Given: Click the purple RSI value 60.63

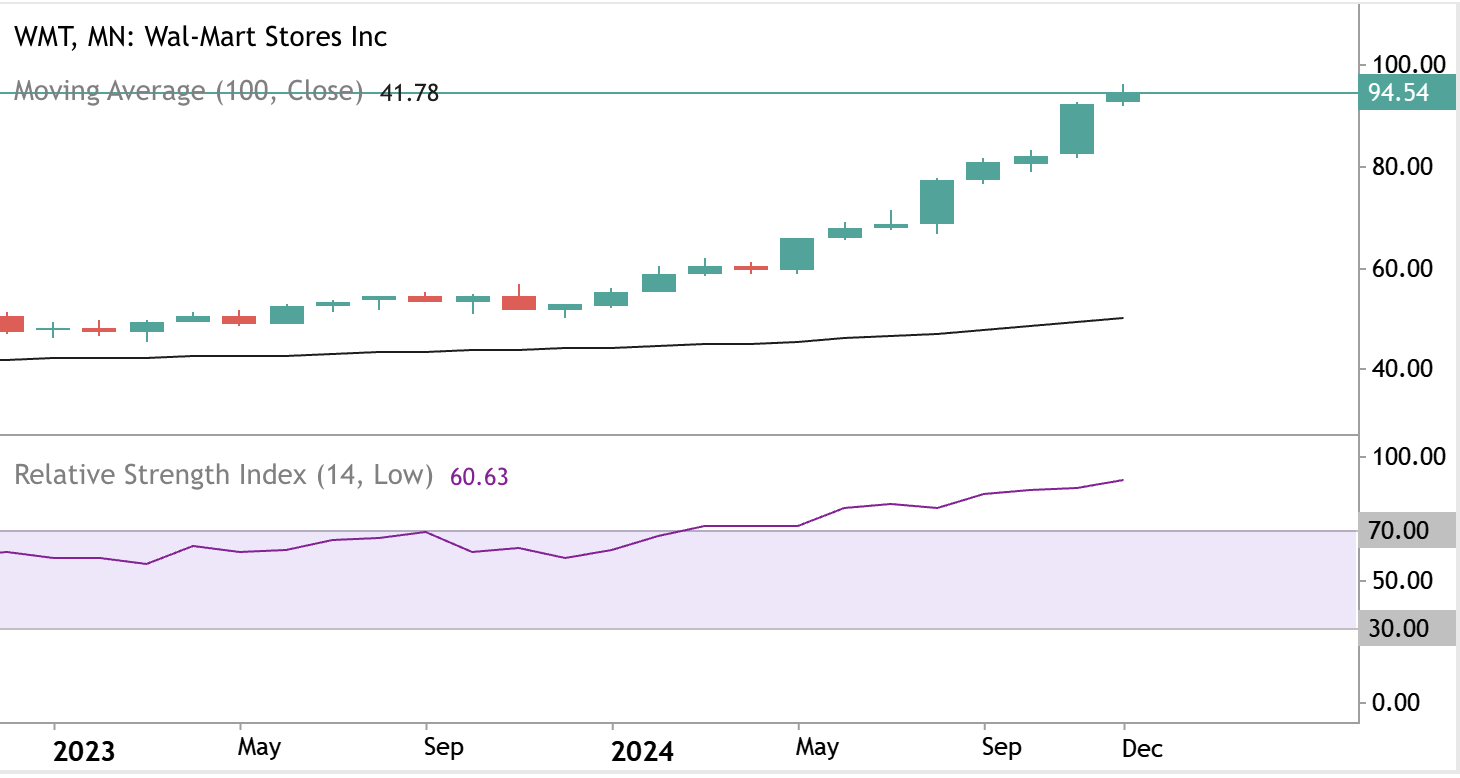Looking at the screenshot, I should (x=479, y=477).
